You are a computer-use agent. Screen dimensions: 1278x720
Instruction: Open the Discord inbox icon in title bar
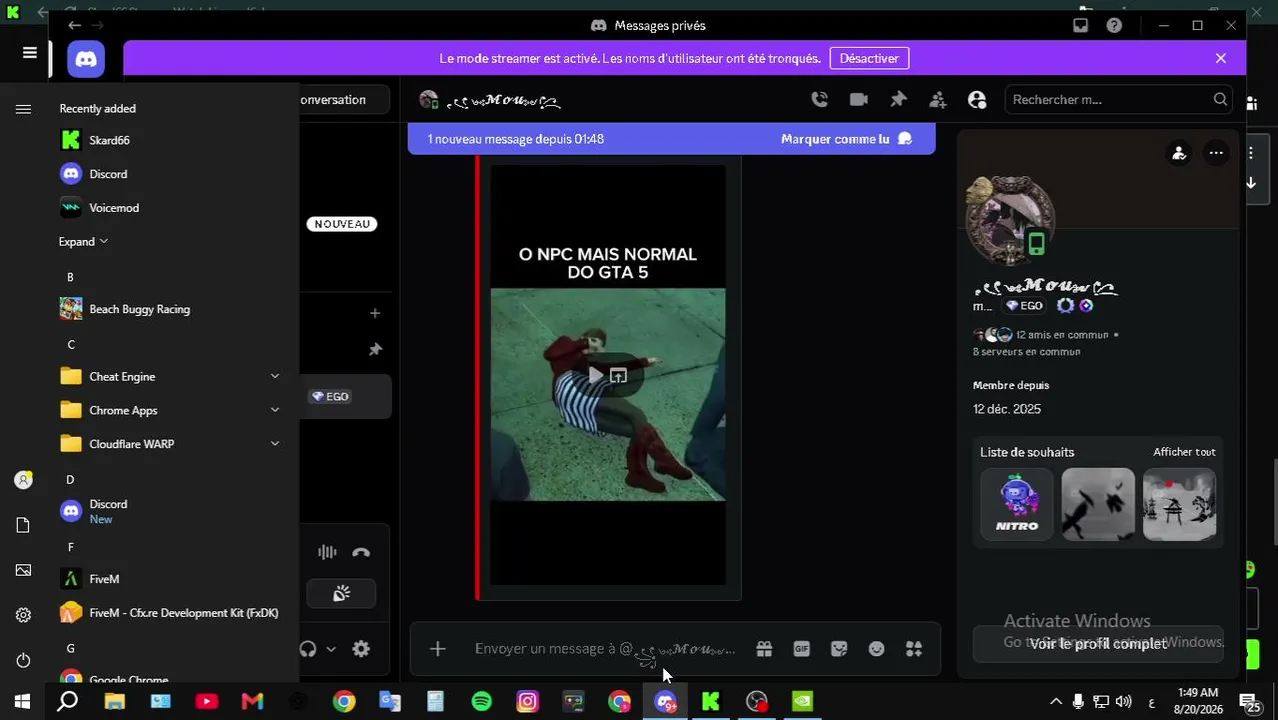click(x=1080, y=25)
